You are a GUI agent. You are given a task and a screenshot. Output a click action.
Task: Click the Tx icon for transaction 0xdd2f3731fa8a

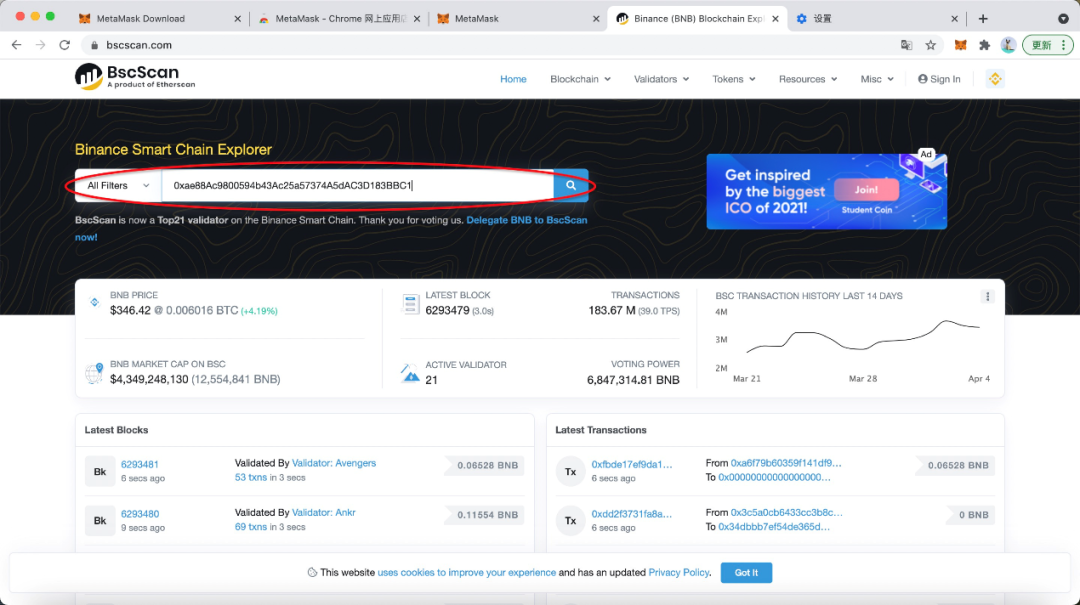570,520
